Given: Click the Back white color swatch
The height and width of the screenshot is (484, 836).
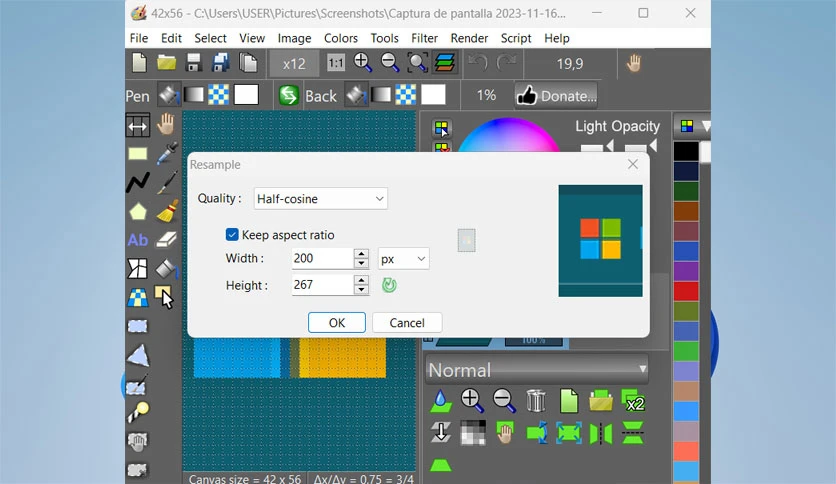Looking at the screenshot, I should [433, 95].
